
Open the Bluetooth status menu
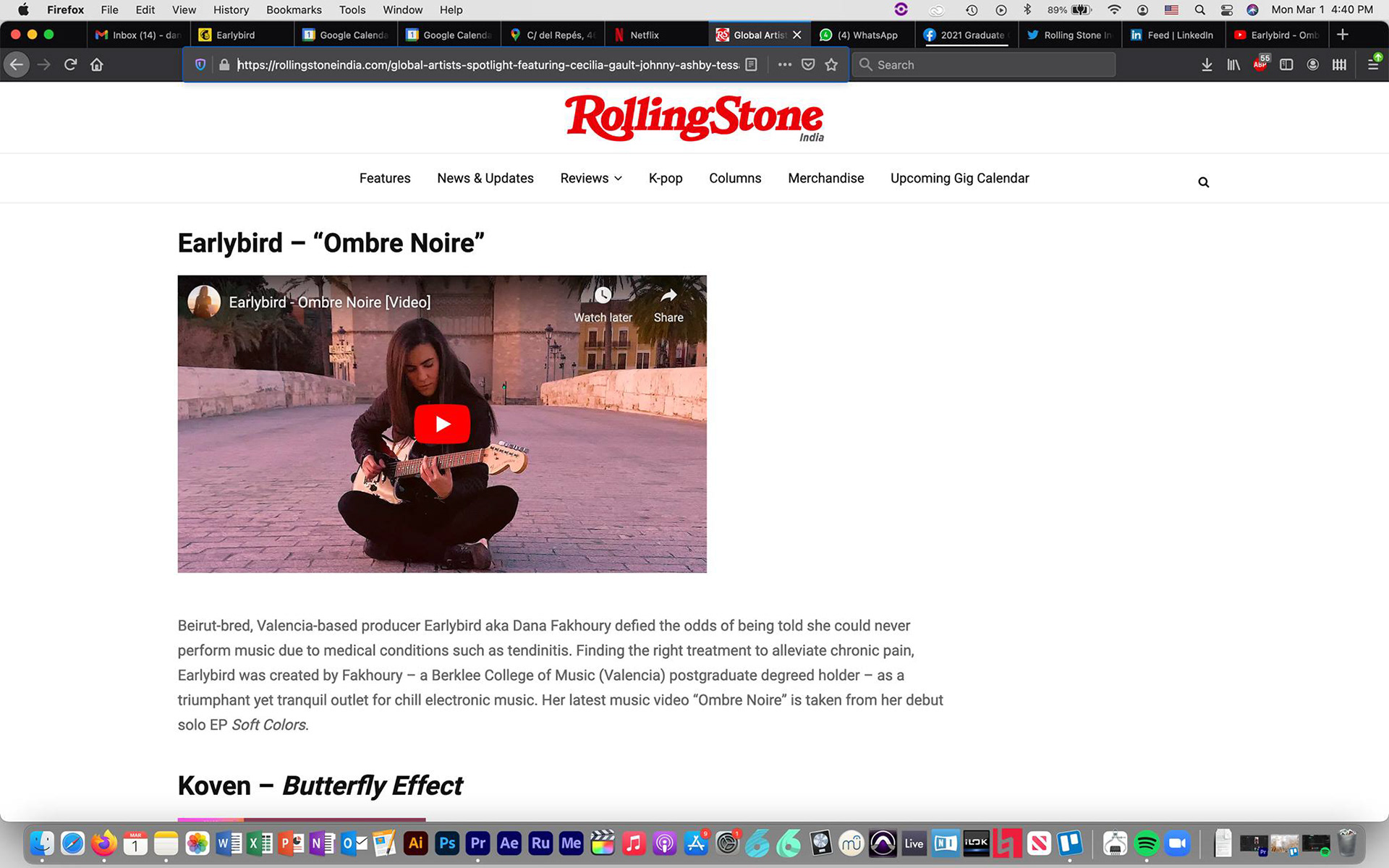[x=1027, y=9]
